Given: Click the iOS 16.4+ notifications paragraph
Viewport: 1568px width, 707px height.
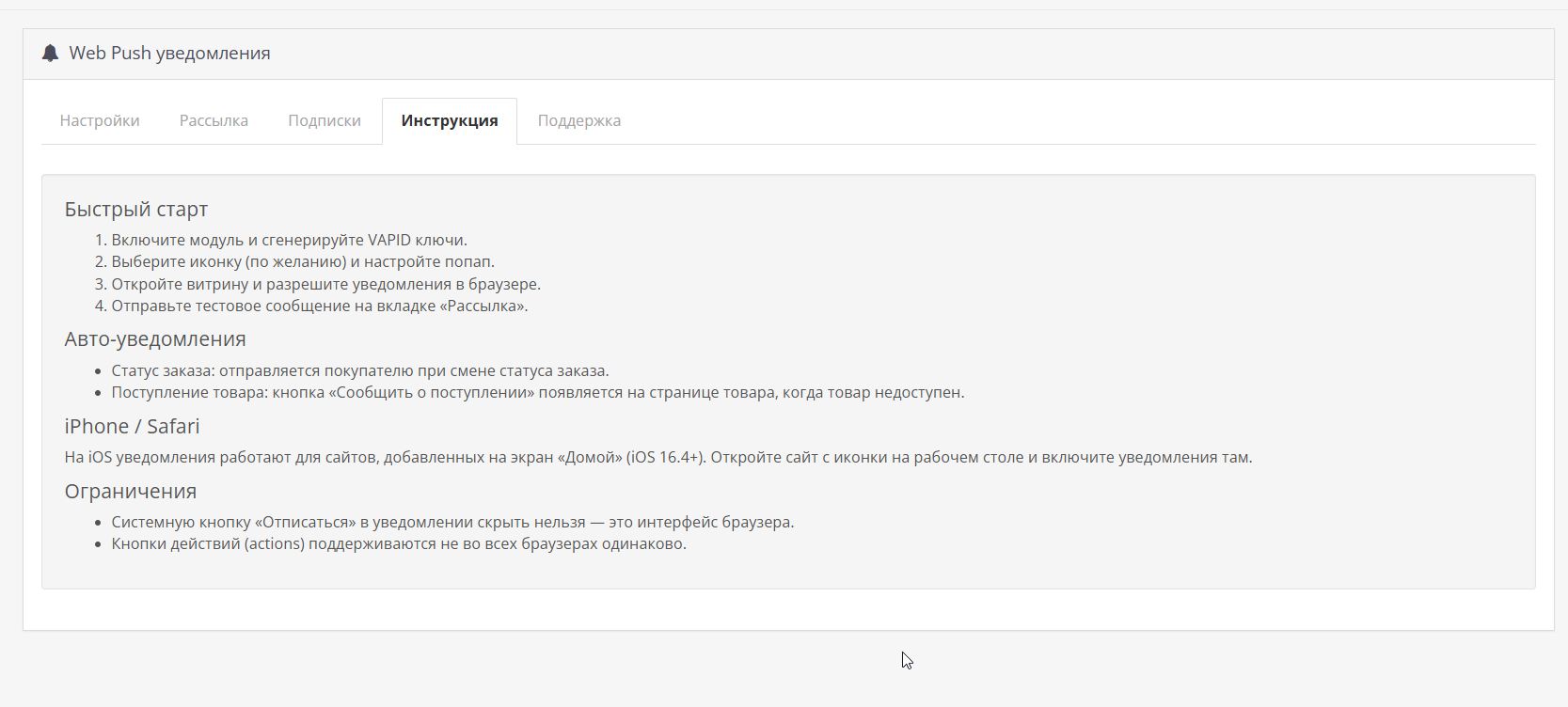Looking at the screenshot, I should [657, 457].
